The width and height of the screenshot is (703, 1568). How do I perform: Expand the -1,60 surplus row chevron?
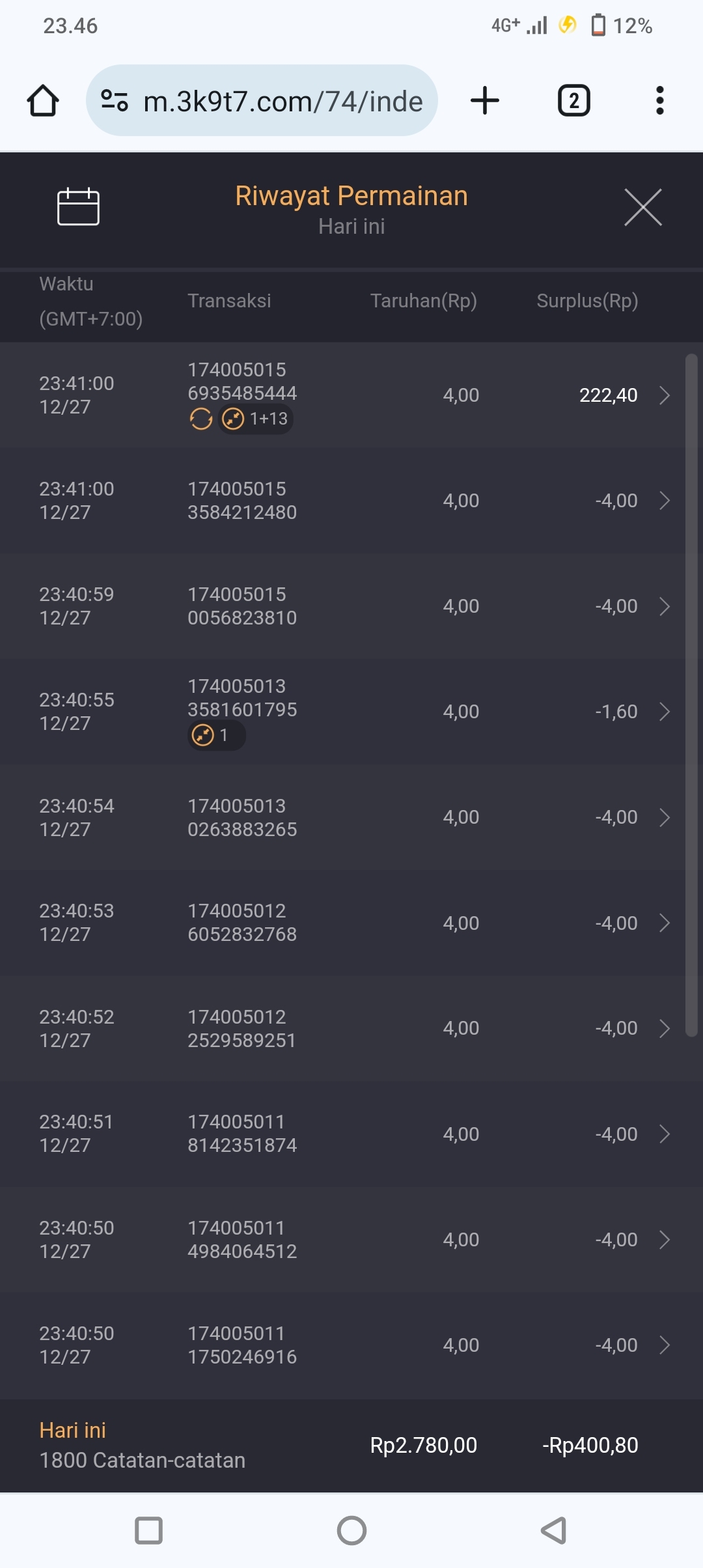[664, 712]
